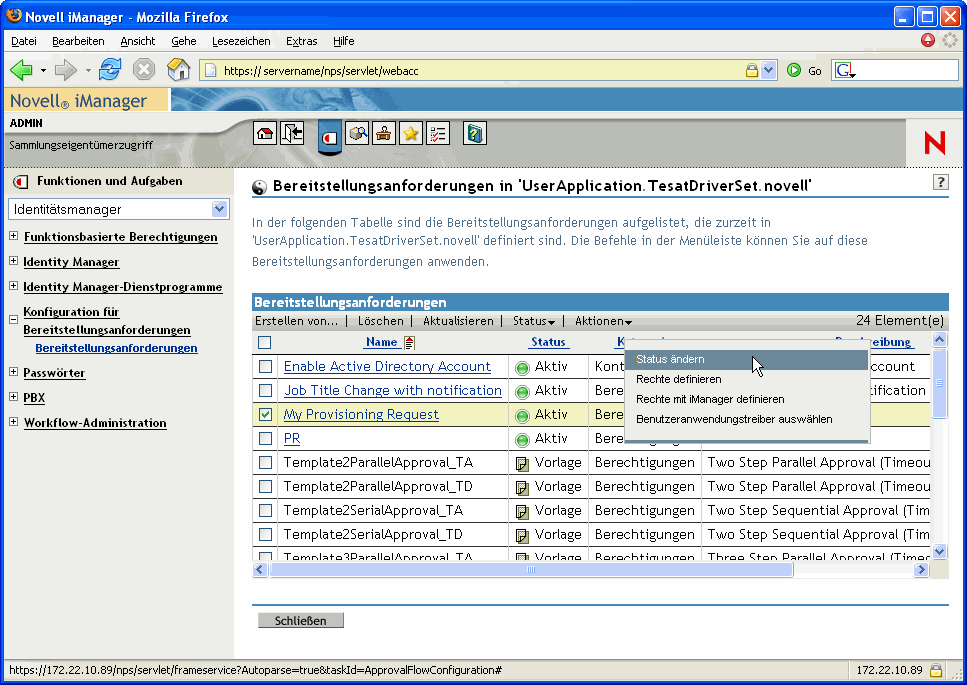
Task: Click horizontal scrollbar right arrow
Action: click(x=921, y=570)
